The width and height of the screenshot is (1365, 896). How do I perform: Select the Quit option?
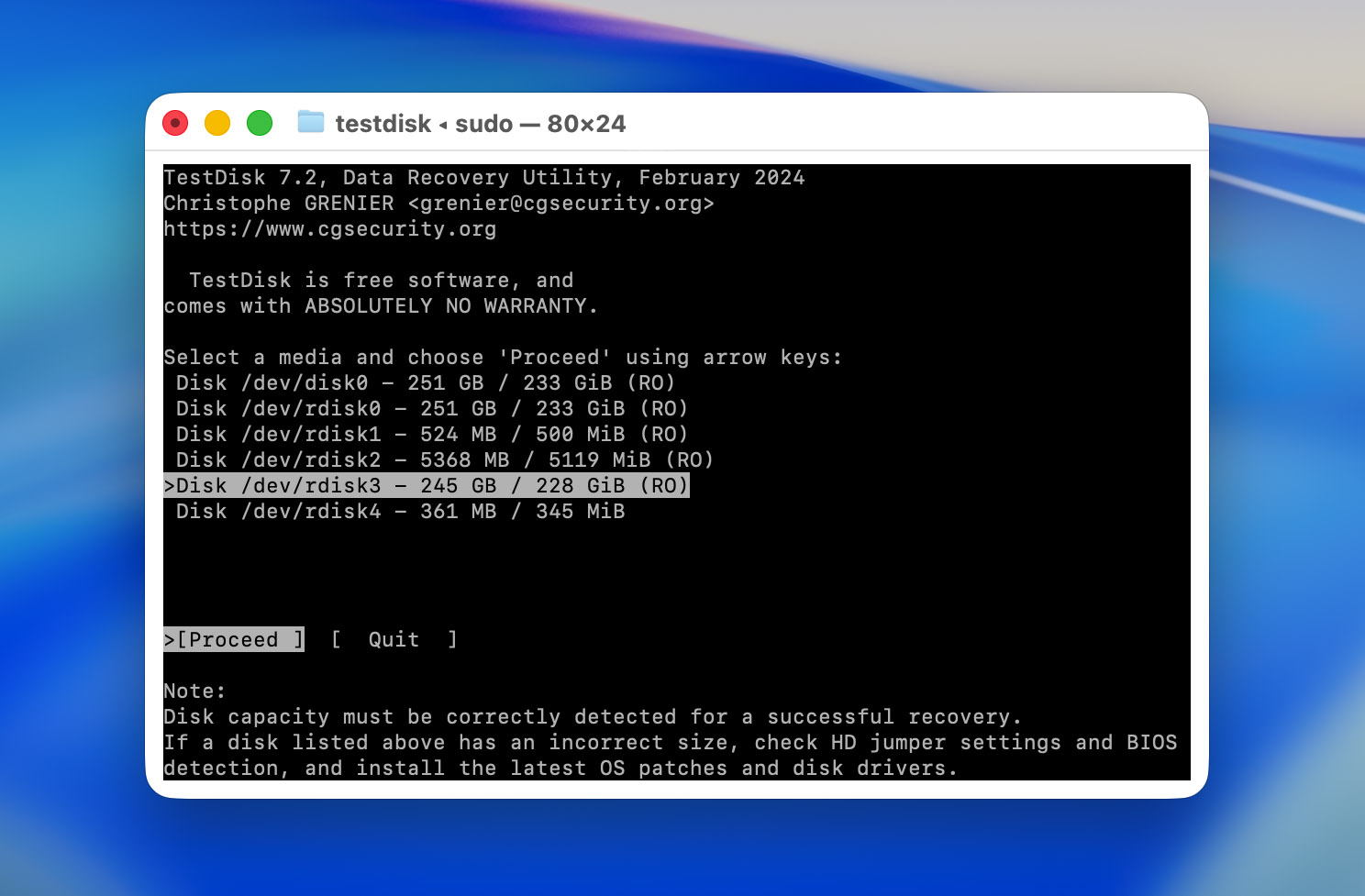(x=394, y=639)
